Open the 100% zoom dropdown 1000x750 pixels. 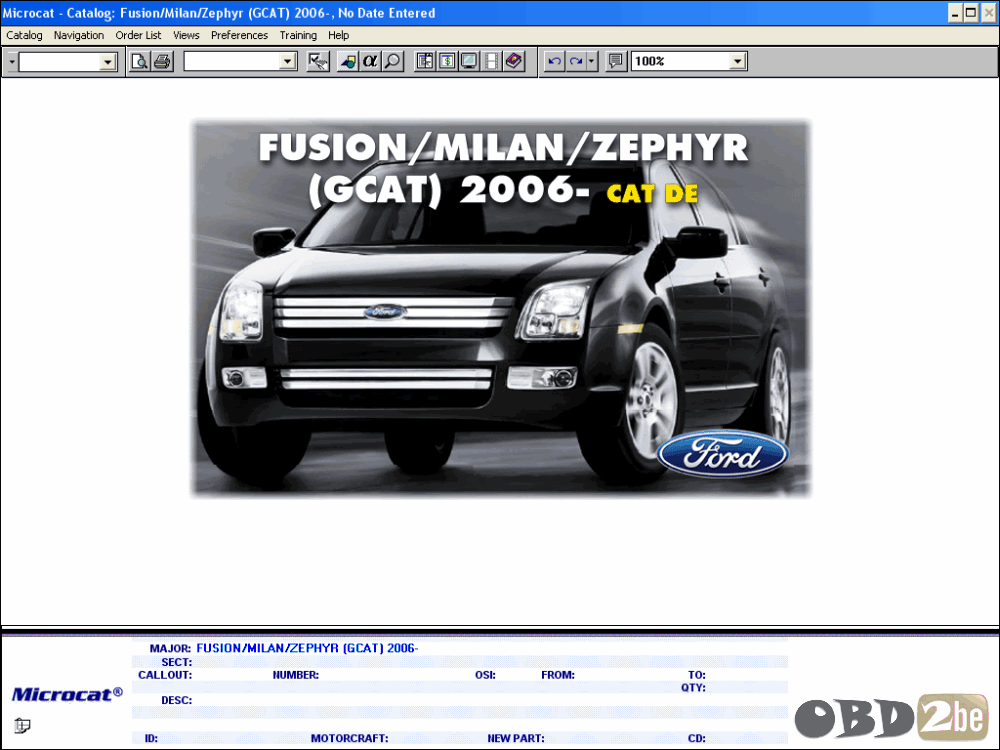[738, 62]
